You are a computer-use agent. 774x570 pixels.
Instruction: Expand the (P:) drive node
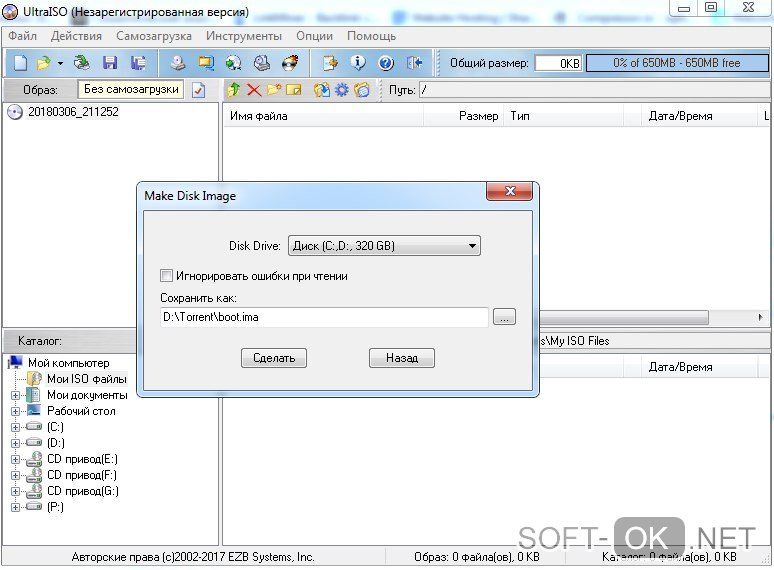[x=15, y=507]
